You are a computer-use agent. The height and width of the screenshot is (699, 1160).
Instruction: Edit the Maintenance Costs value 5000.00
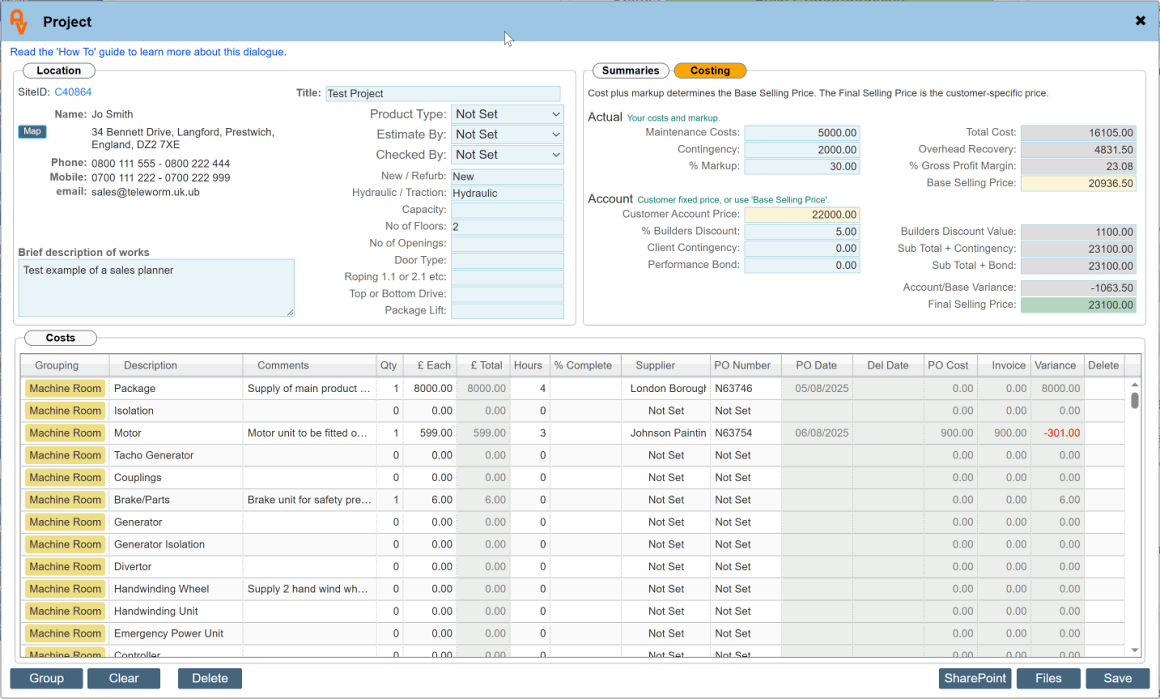pos(802,132)
